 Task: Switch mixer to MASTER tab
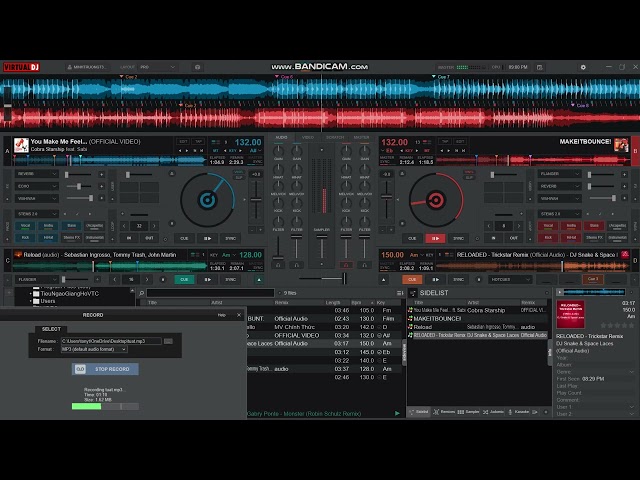click(x=361, y=138)
